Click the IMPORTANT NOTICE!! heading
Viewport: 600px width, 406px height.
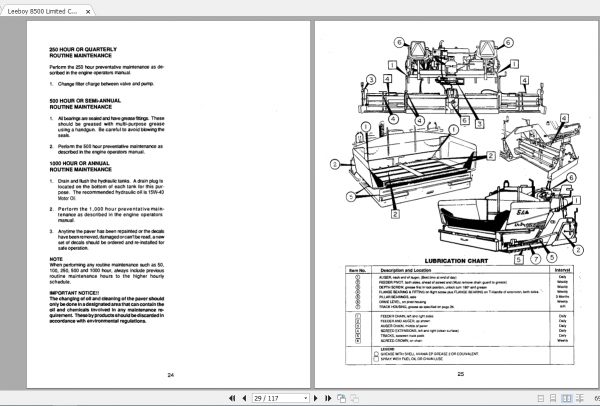tap(74, 293)
